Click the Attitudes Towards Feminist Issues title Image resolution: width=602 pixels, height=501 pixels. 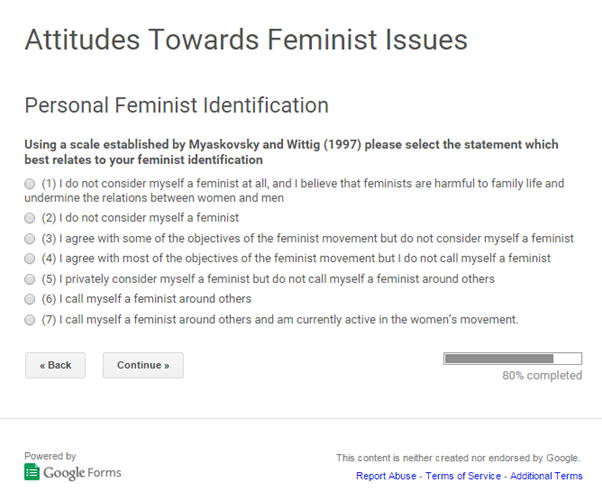point(246,40)
